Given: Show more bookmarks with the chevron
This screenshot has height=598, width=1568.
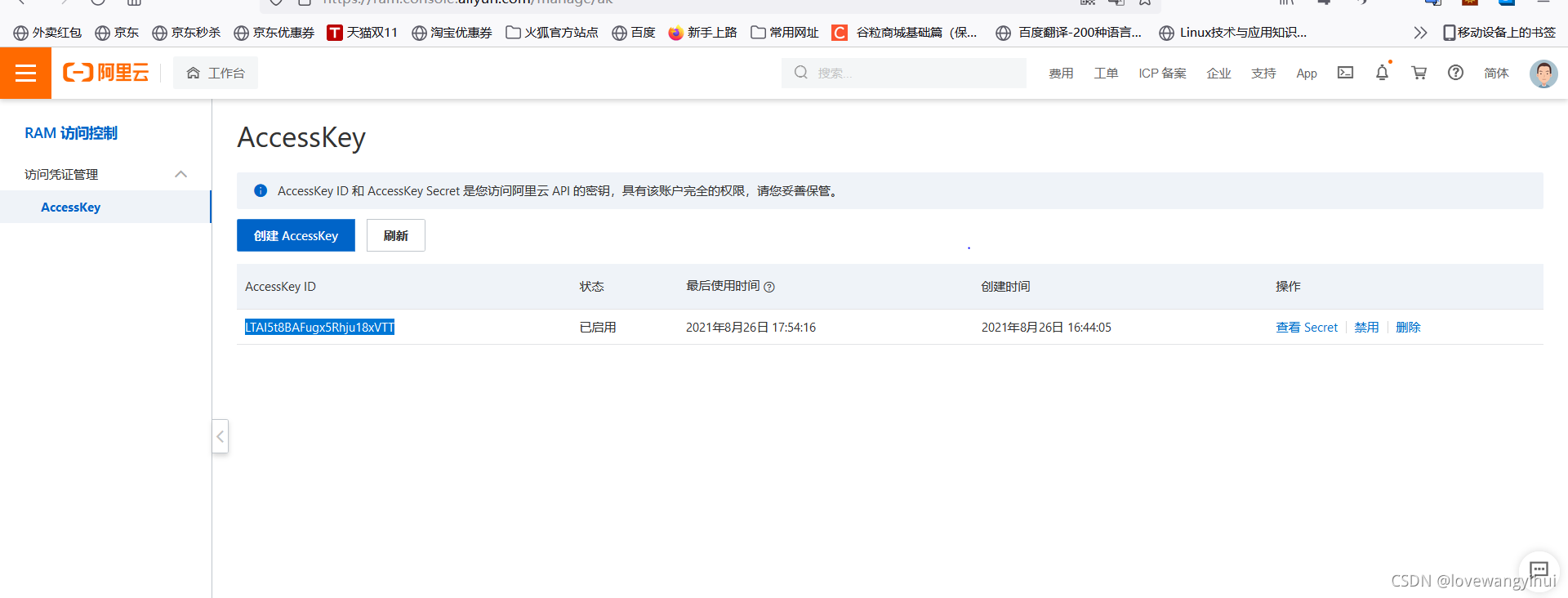Looking at the screenshot, I should coord(1420,33).
